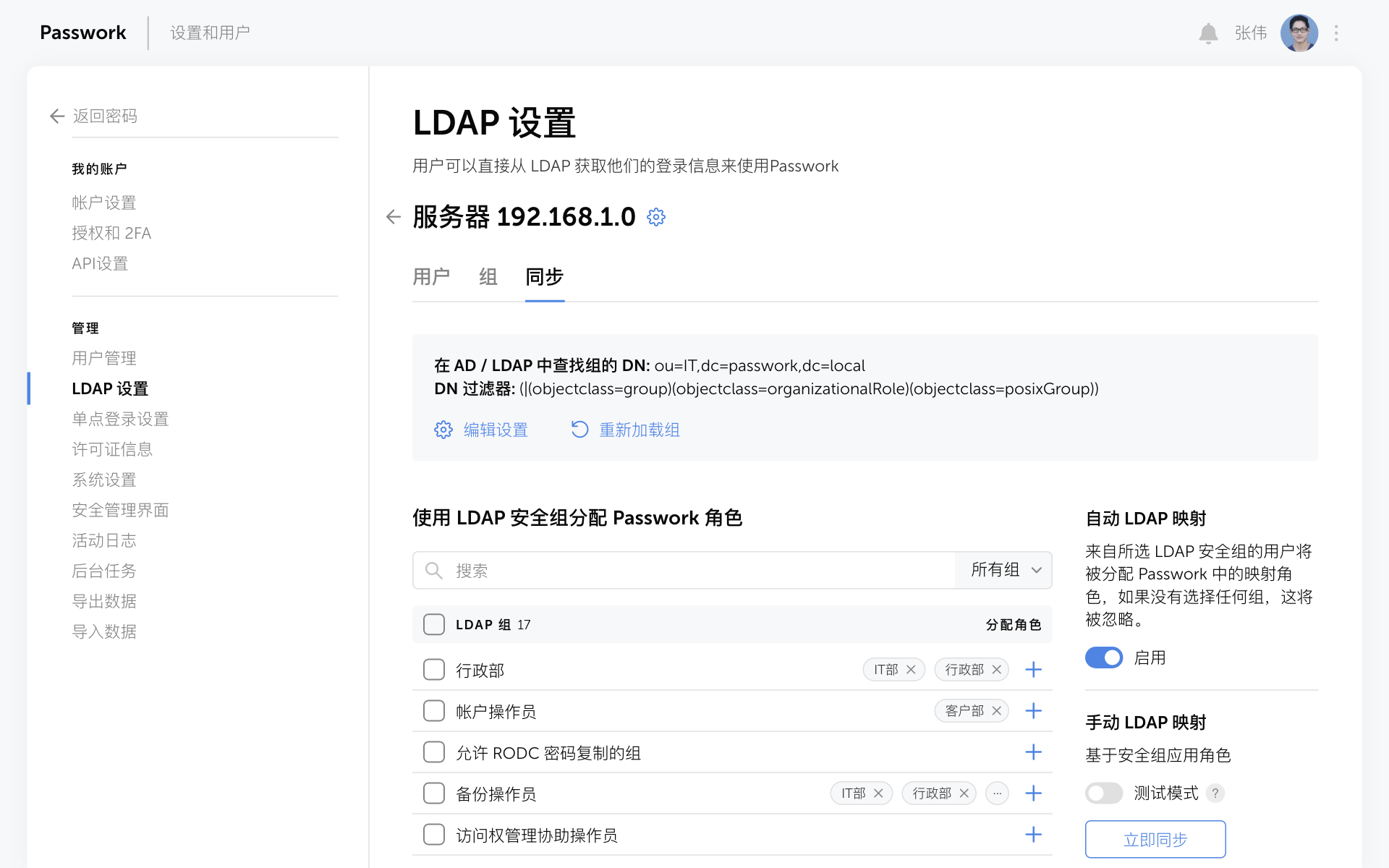1389x868 pixels.
Task: Add a role to the 行政部 group
Action: point(1034,670)
